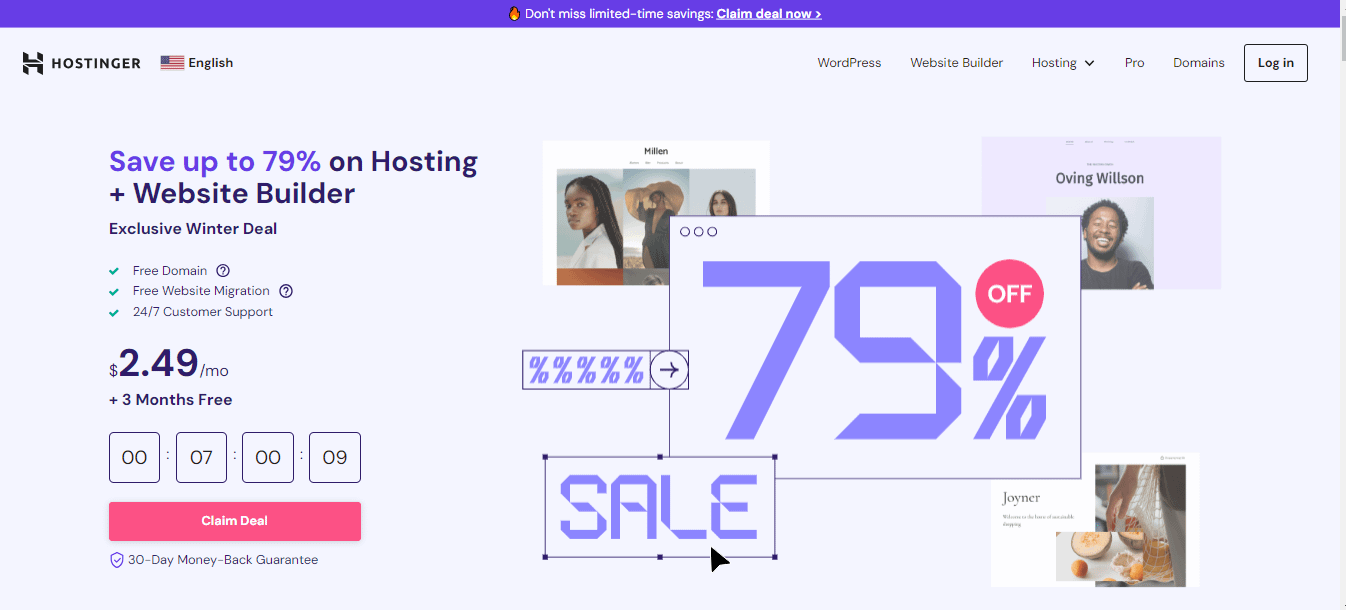Open the WordPress menu item

[x=849, y=63]
